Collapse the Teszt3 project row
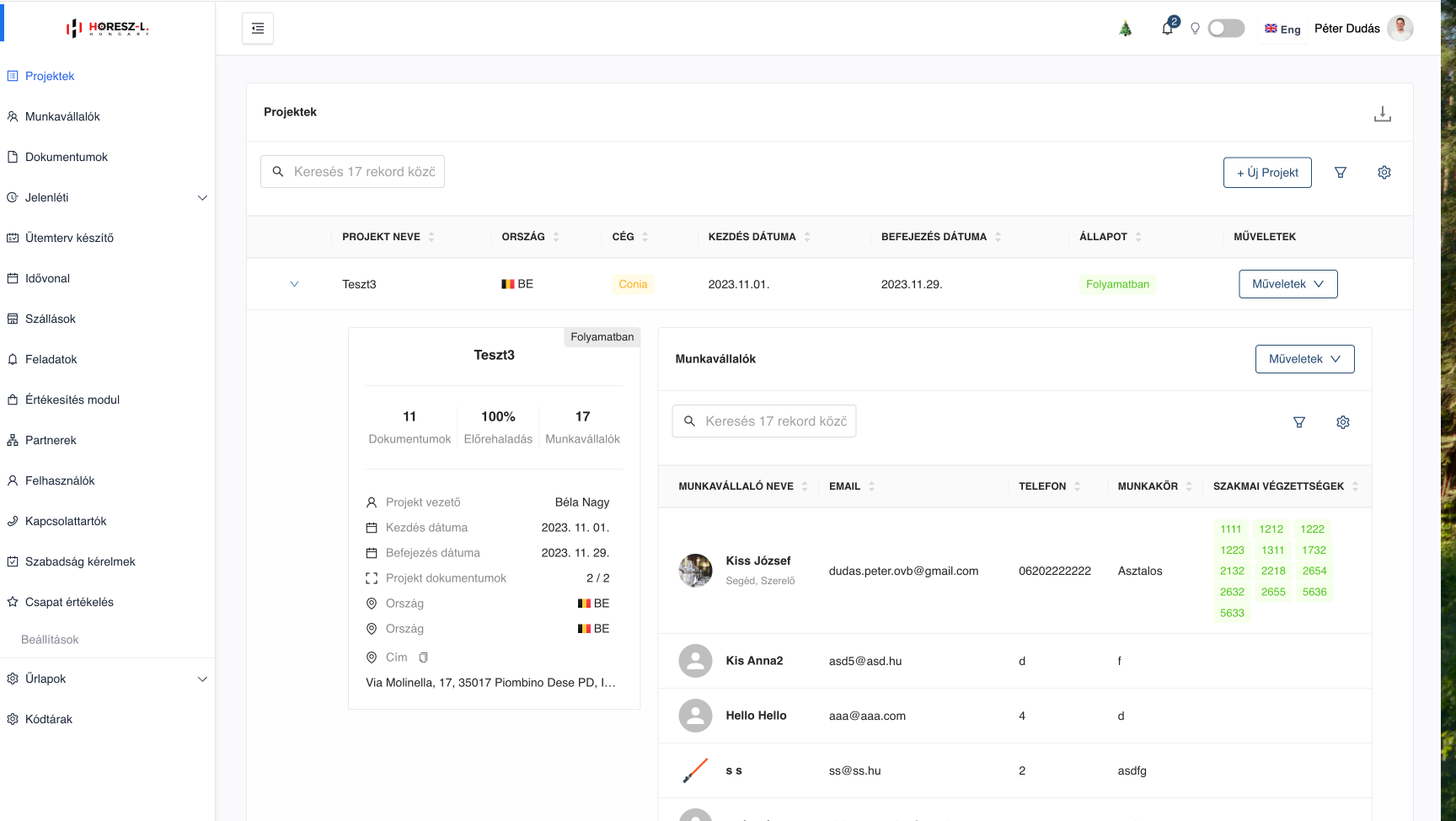Image resolution: width=1456 pixels, height=821 pixels. (x=294, y=284)
